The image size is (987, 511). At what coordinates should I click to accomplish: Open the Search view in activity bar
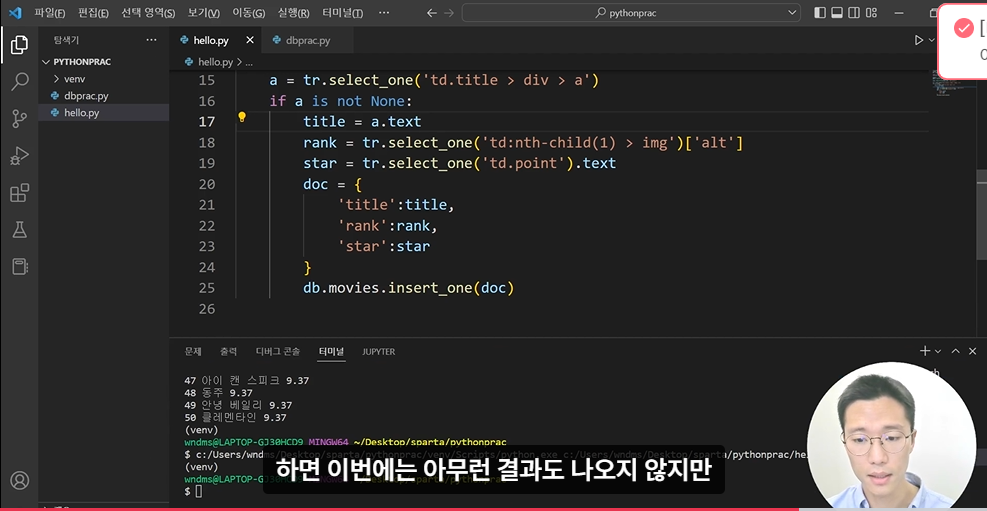[20, 81]
